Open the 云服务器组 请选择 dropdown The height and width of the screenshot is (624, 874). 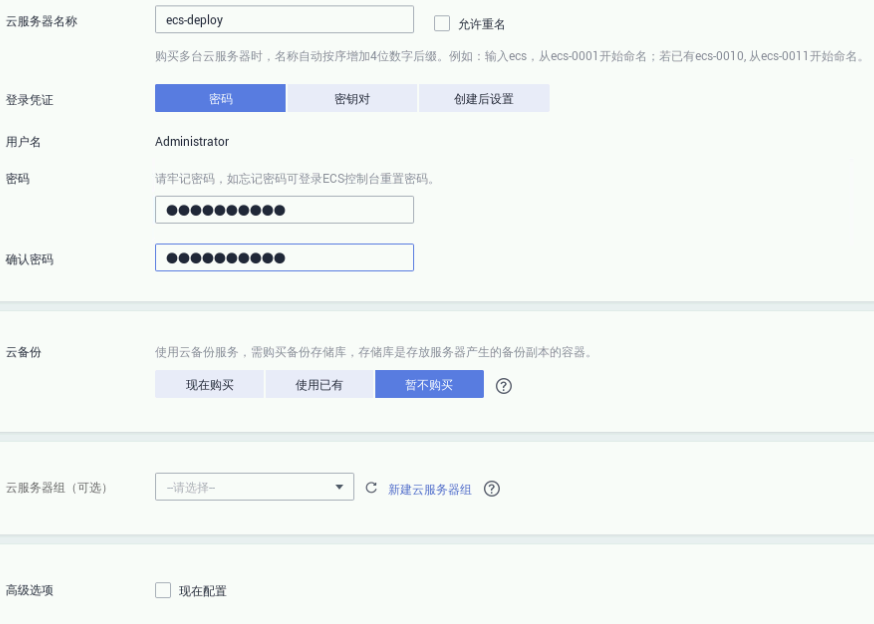[254, 487]
